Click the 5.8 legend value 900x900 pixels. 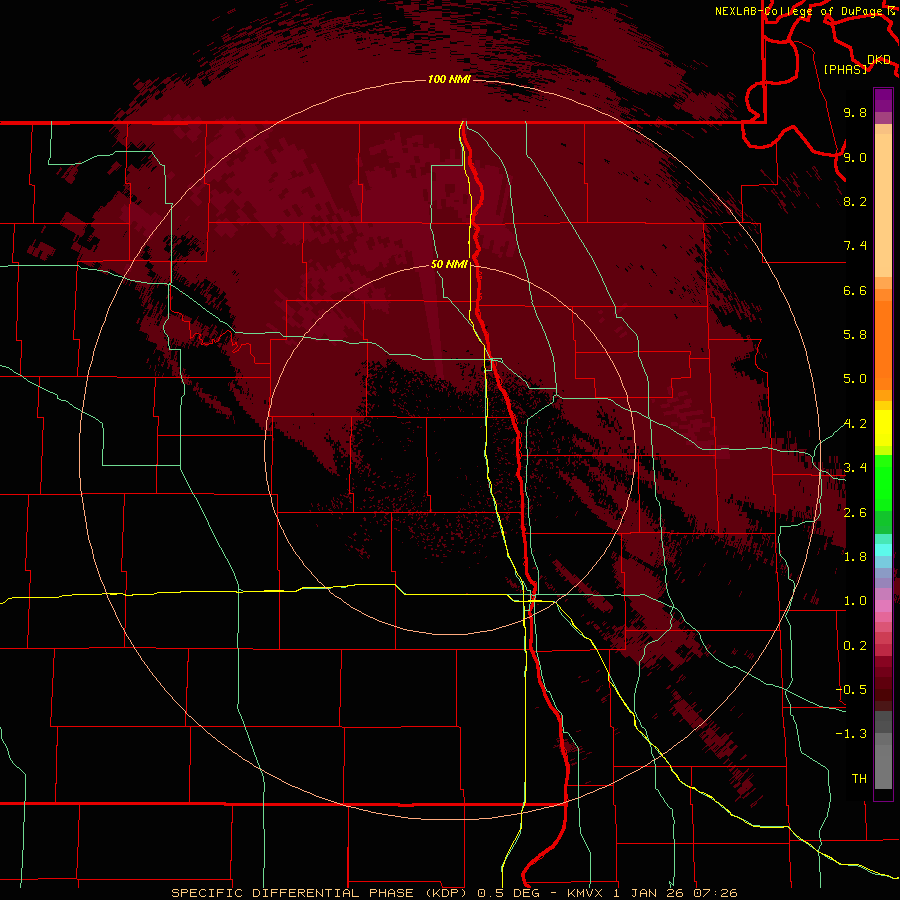[x=855, y=335]
